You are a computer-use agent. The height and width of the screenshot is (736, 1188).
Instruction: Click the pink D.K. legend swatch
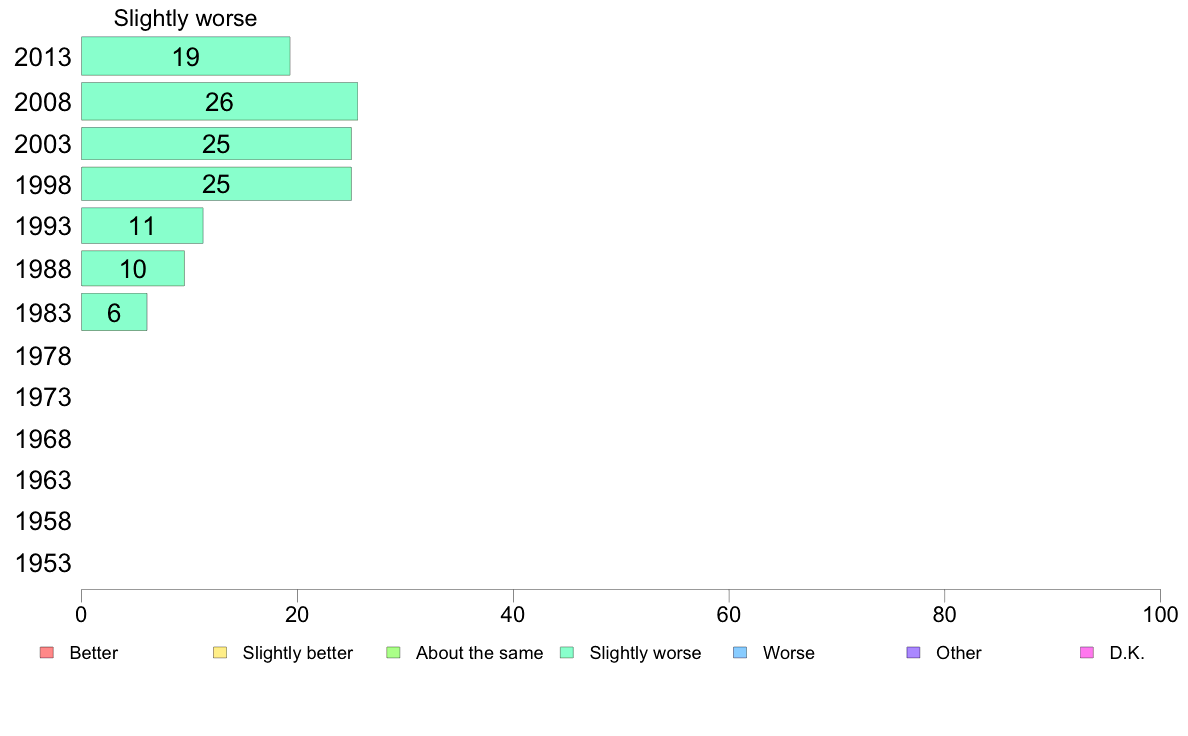point(1087,653)
